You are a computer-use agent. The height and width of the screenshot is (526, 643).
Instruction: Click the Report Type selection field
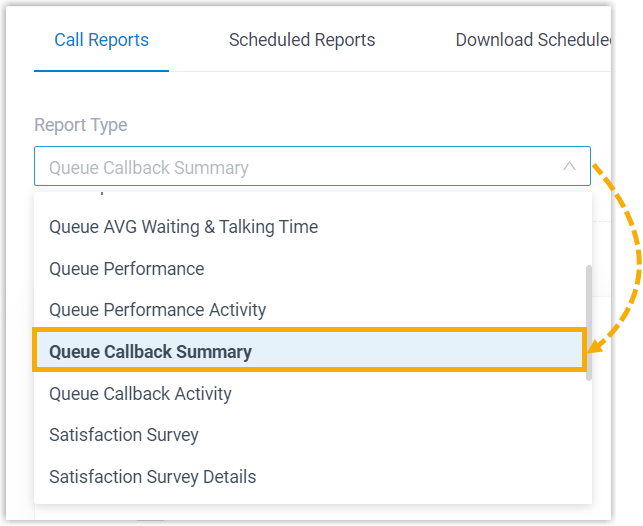coord(300,167)
